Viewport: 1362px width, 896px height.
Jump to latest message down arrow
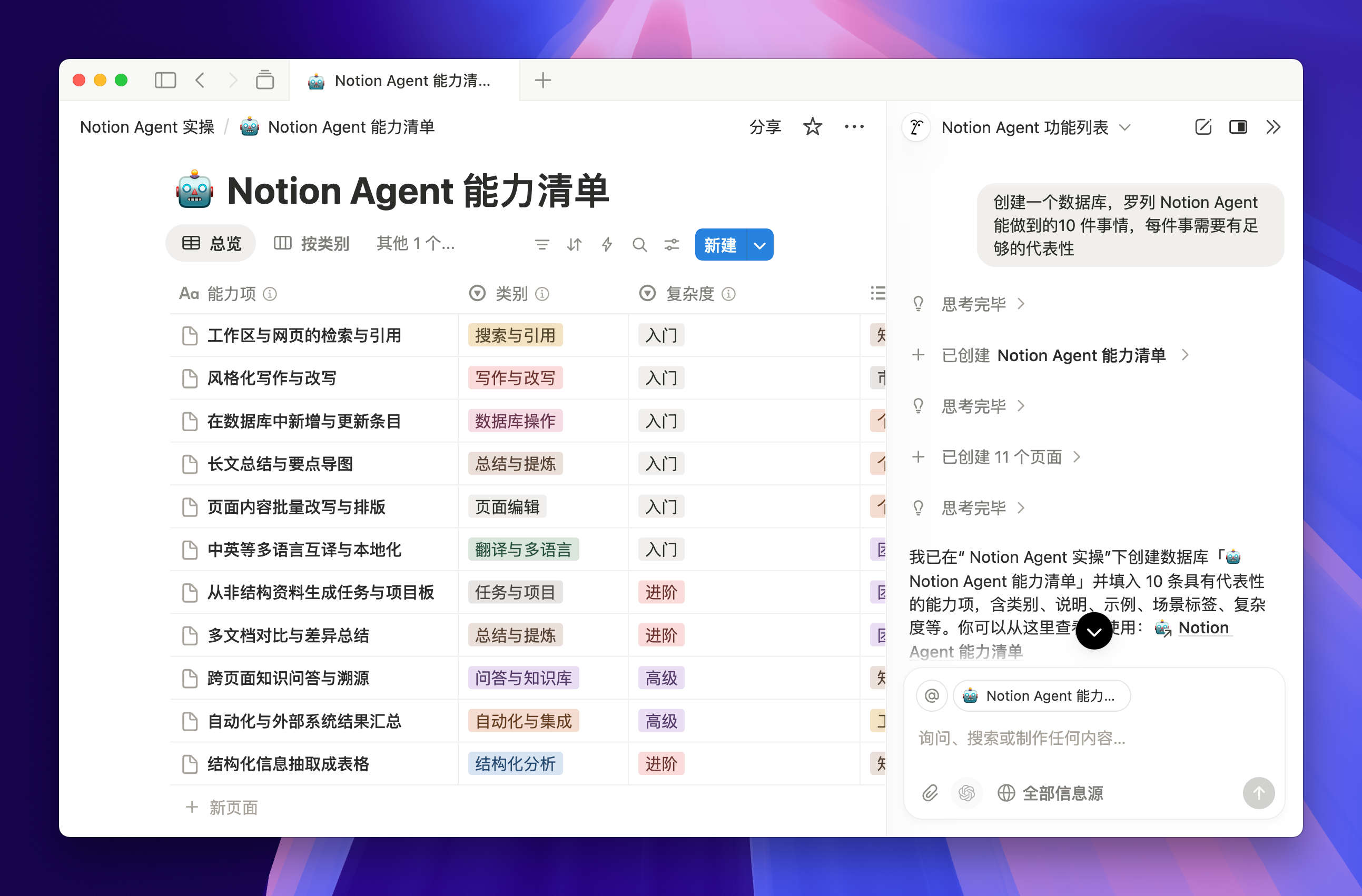pyautogui.click(x=1093, y=631)
